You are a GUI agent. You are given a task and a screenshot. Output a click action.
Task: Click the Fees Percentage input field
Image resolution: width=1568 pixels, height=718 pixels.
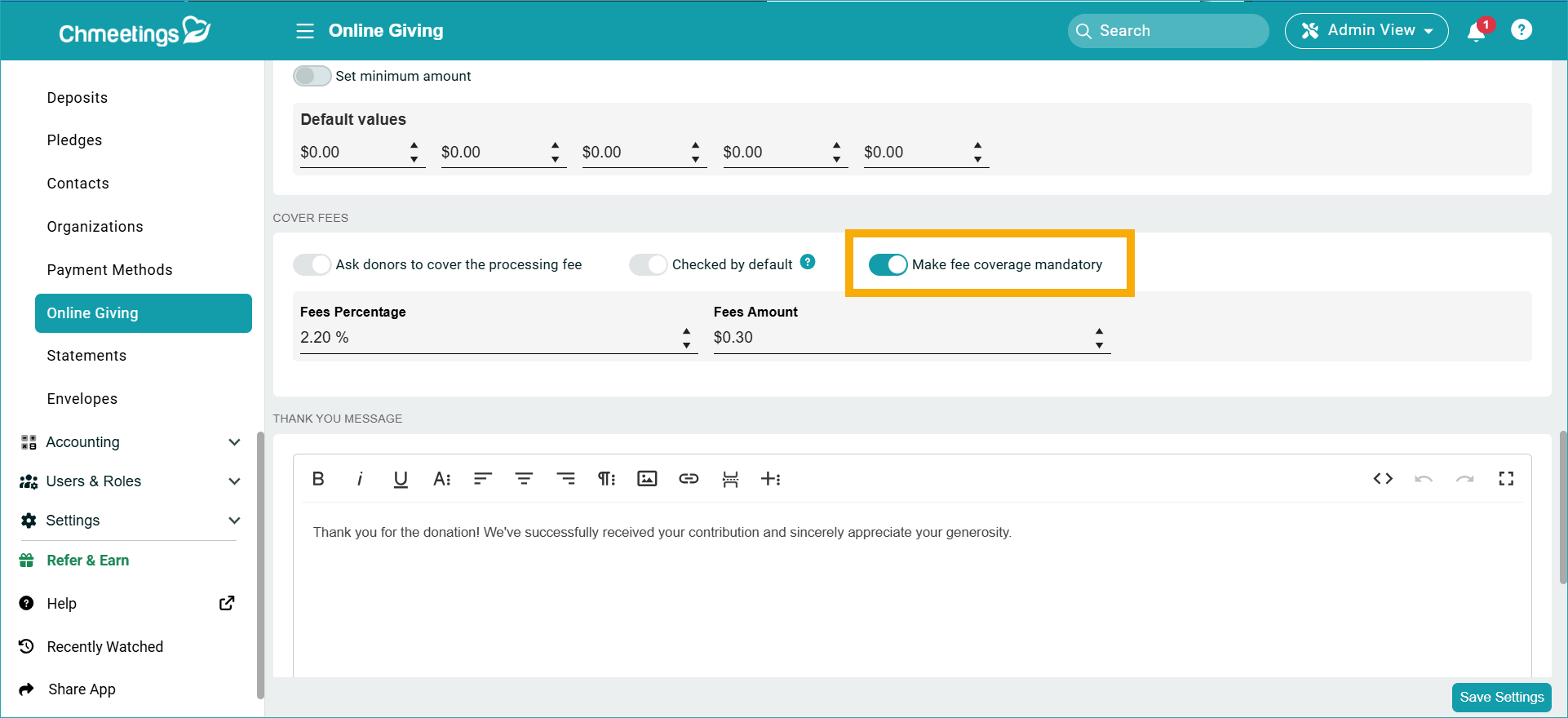[x=488, y=338]
